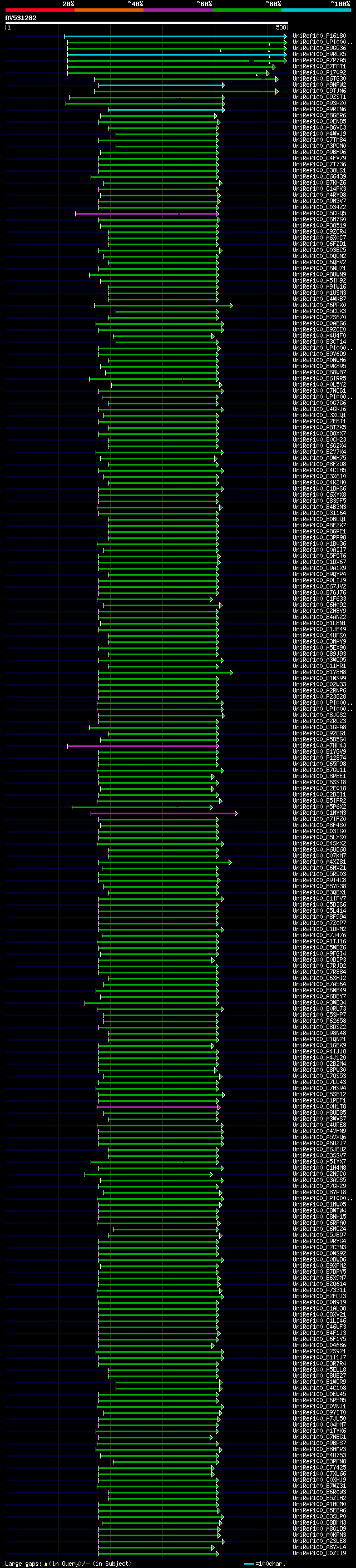Select the UniRef100_Q3SLP0 label

[x=319, y=1516]
